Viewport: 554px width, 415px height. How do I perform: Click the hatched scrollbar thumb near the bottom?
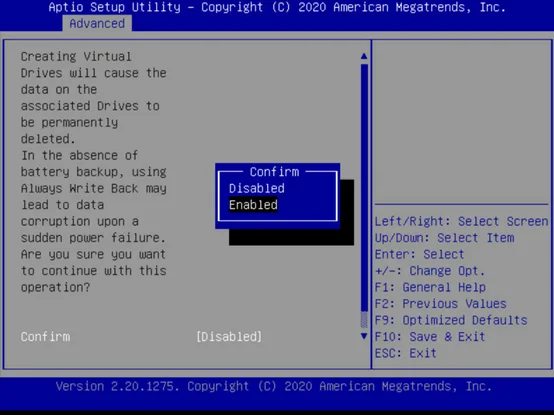click(x=364, y=320)
